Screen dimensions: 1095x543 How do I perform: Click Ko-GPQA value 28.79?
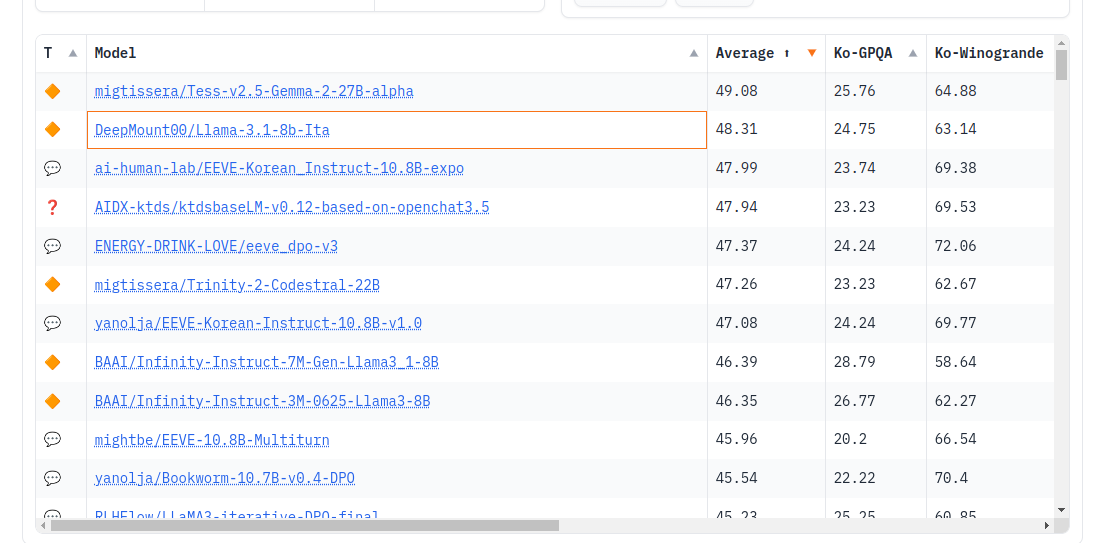[855, 362]
